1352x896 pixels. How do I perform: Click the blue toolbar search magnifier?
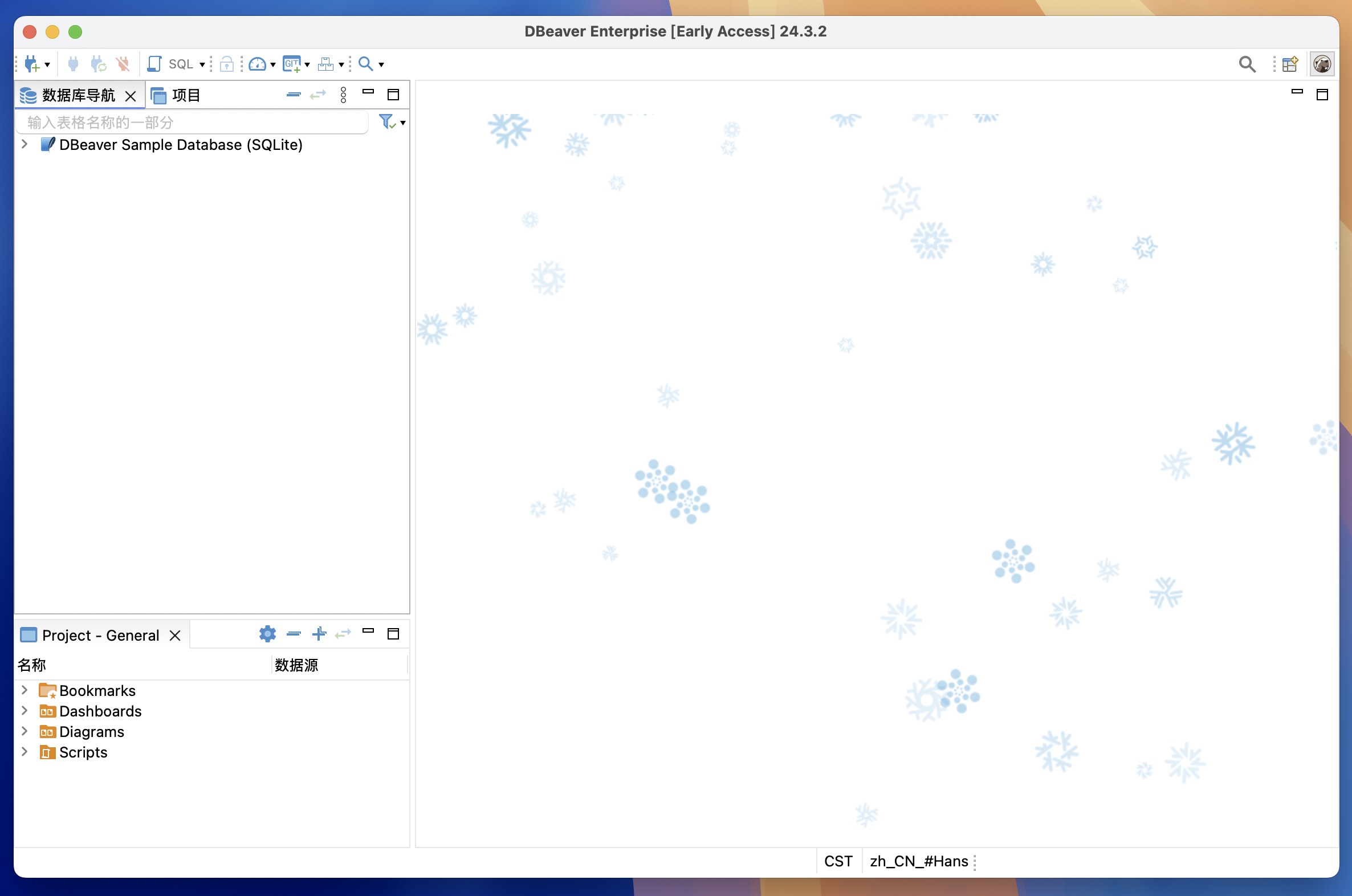click(x=366, y=63)
